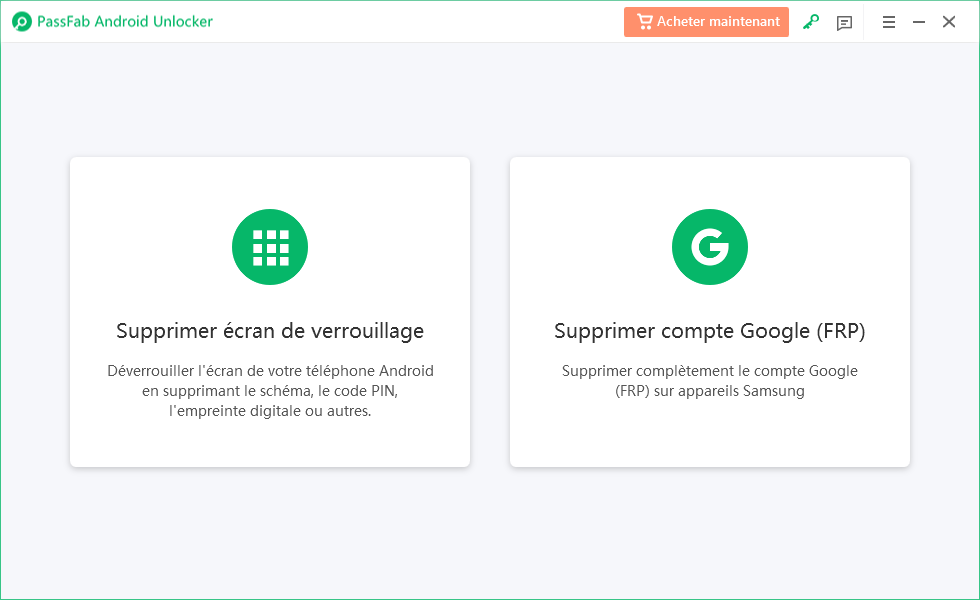Select Supprimer écran de verrouillage title
The image size is (980, 600).
pos(270,331)
